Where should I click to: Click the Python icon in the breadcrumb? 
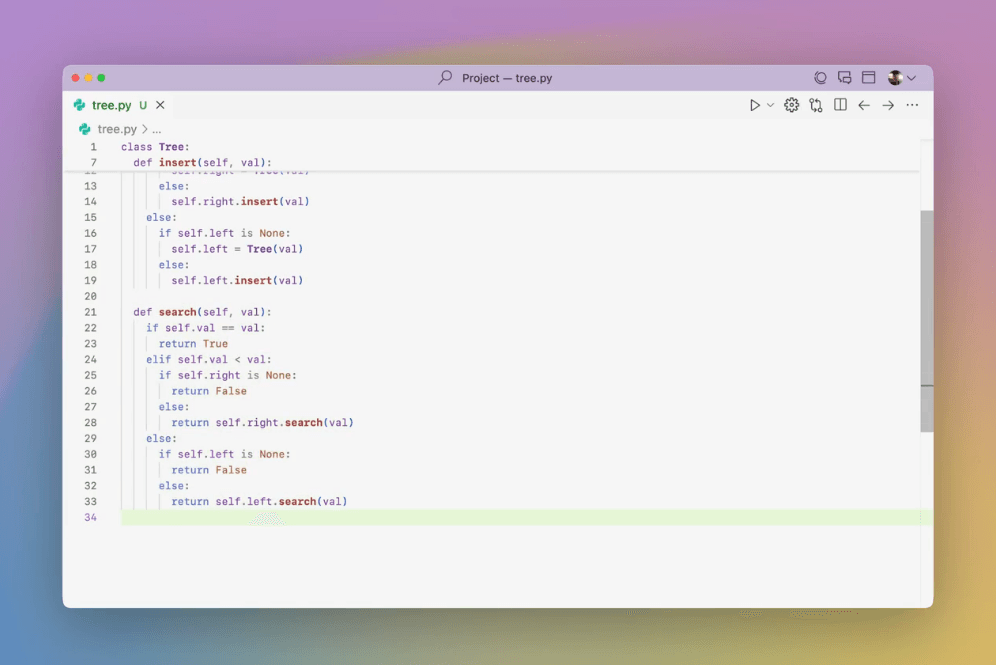pos(84,129)
